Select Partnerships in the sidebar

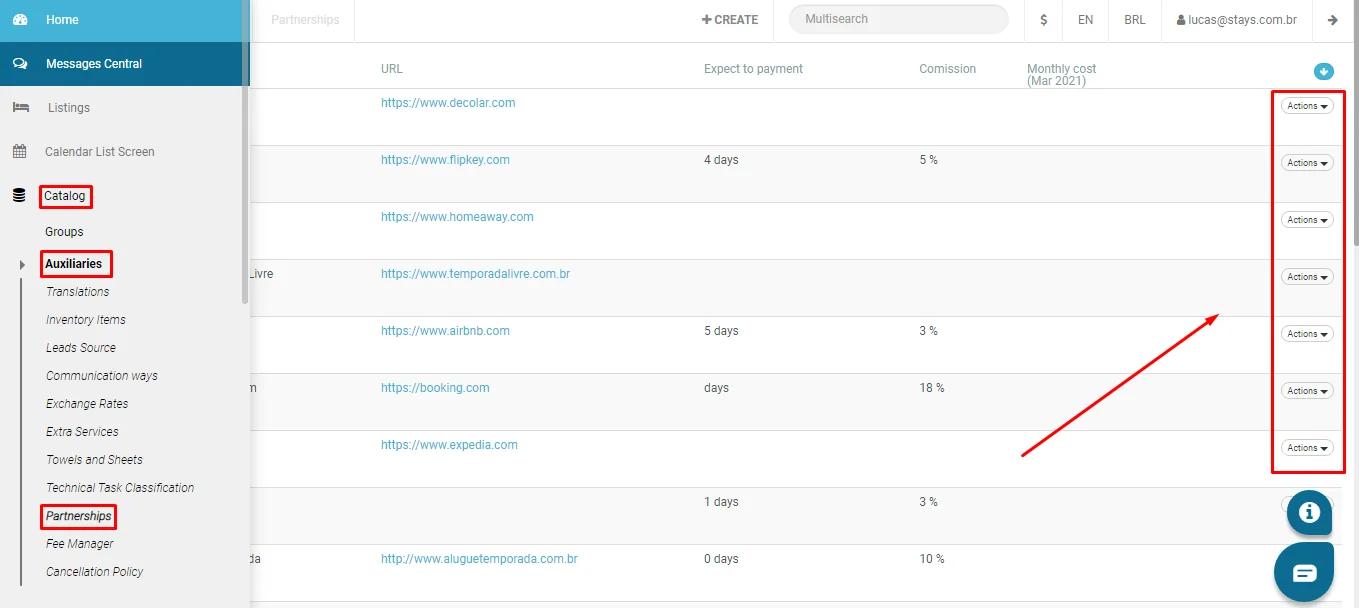79,516
